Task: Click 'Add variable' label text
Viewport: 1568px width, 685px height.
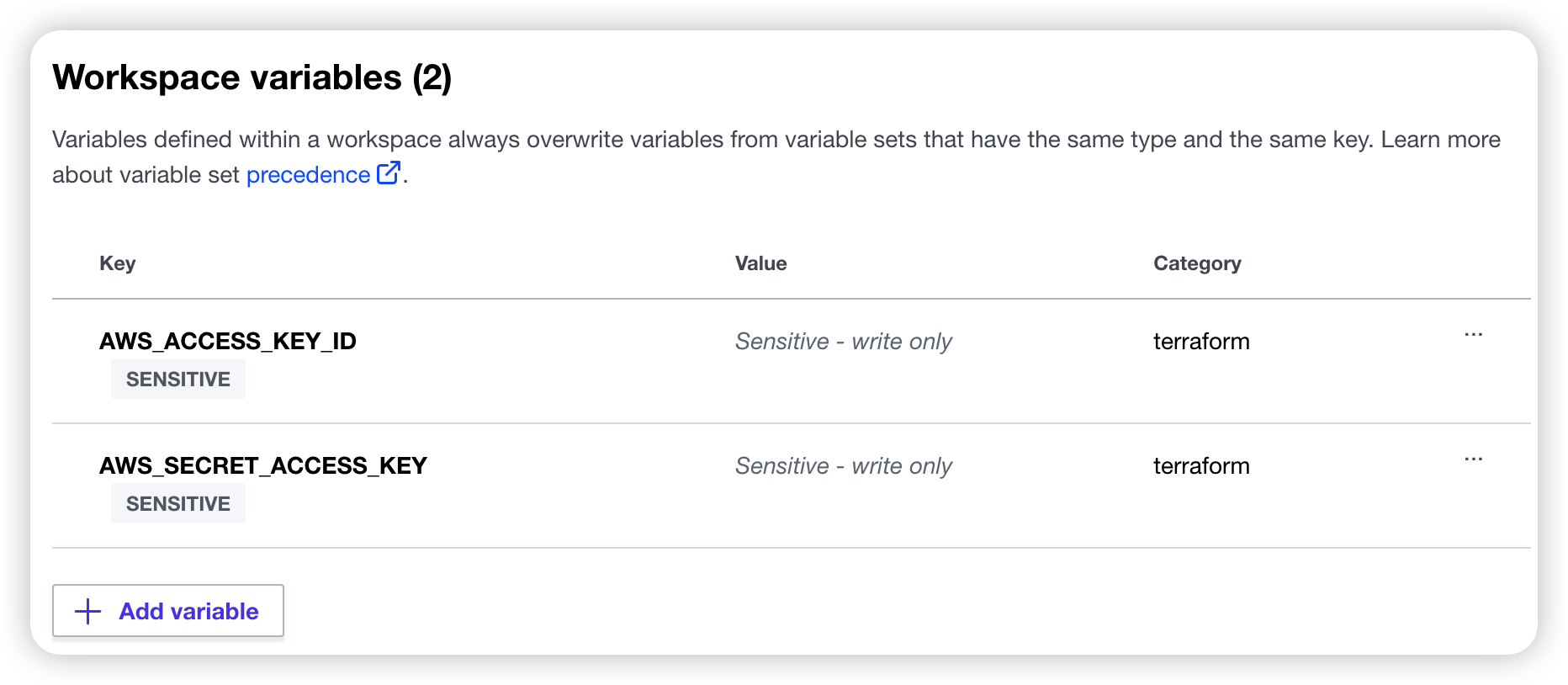Action: [x=189, y=611]
